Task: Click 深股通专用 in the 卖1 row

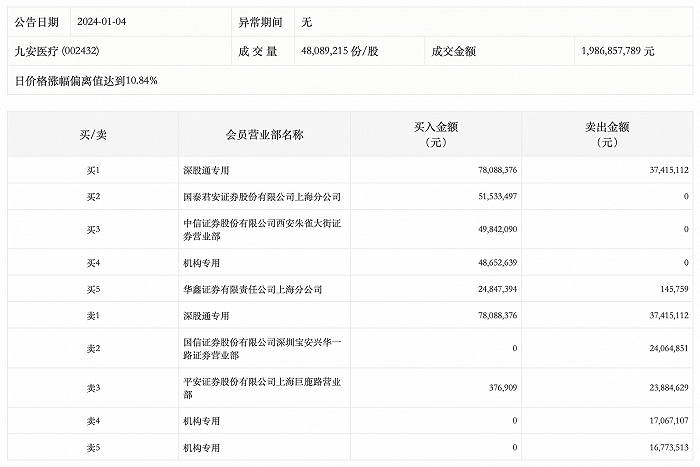Action: pyautogui.click(x=206, y=316)
